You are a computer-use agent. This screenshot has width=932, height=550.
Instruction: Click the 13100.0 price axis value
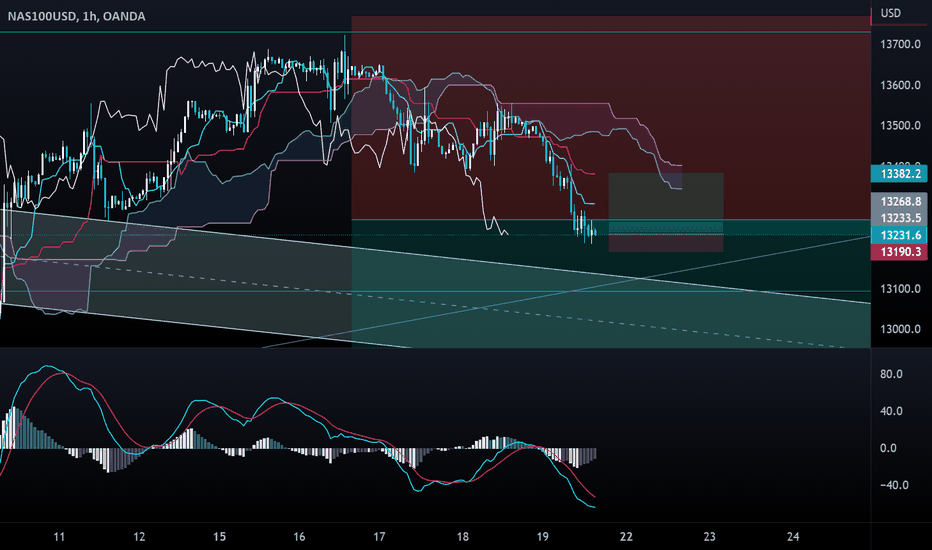click(x=900, y=289)
